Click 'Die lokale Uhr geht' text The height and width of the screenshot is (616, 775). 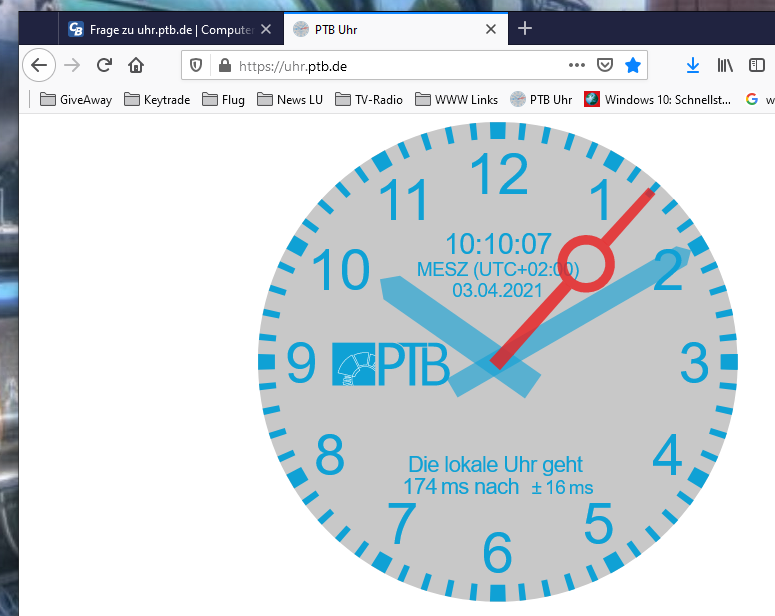[x=495, y=465]
